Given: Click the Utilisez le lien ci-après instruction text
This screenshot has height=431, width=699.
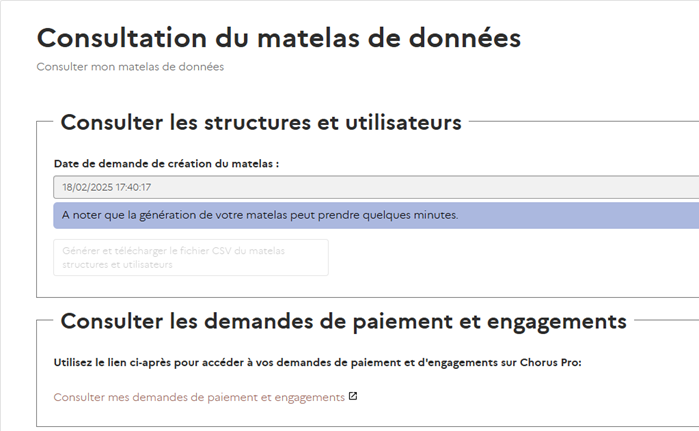Looking at the screenshot, I should (317, 362).
